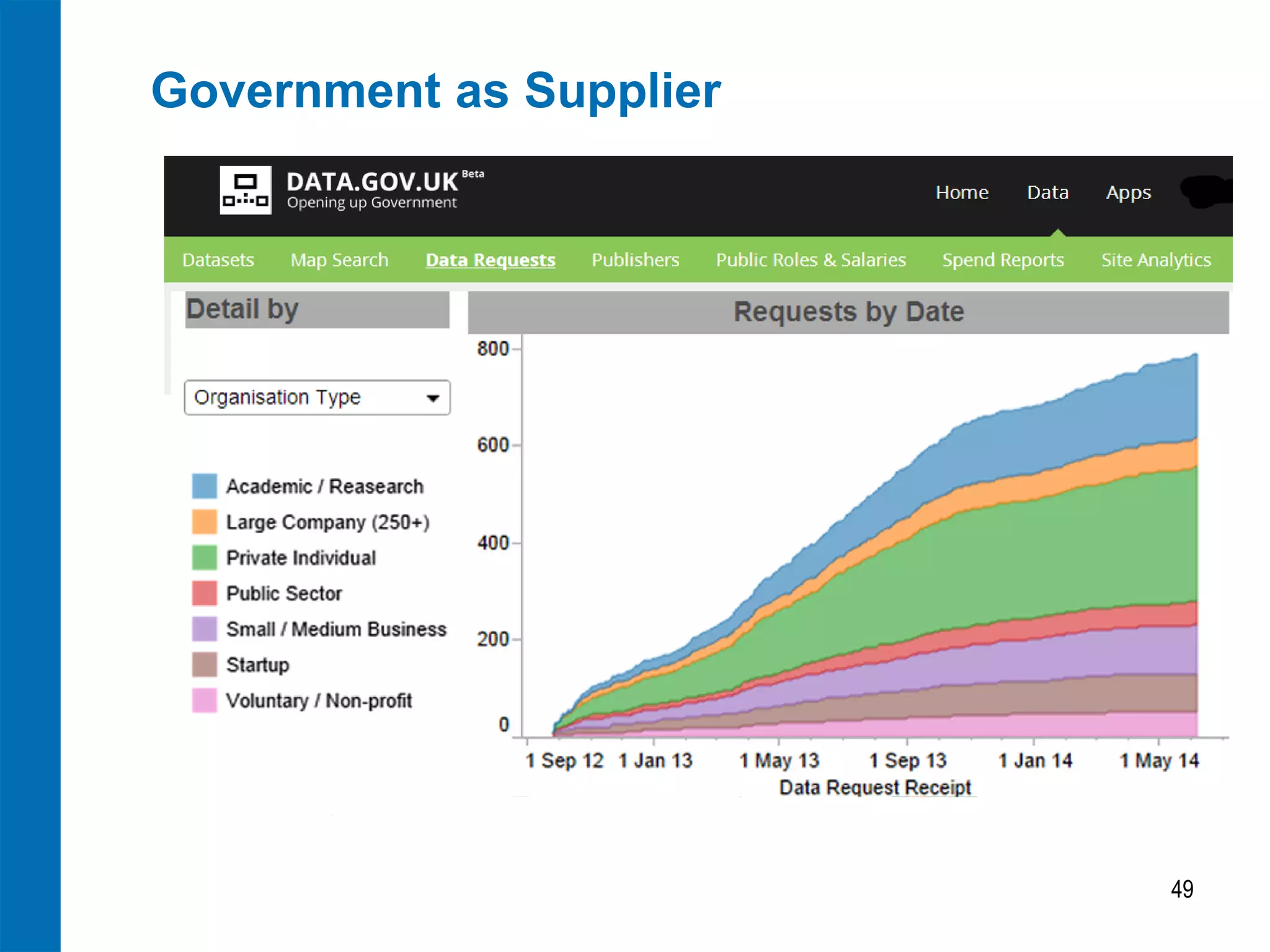
Task: Click the '1 Jan 14' axis label
Action: click(1035, 760)
